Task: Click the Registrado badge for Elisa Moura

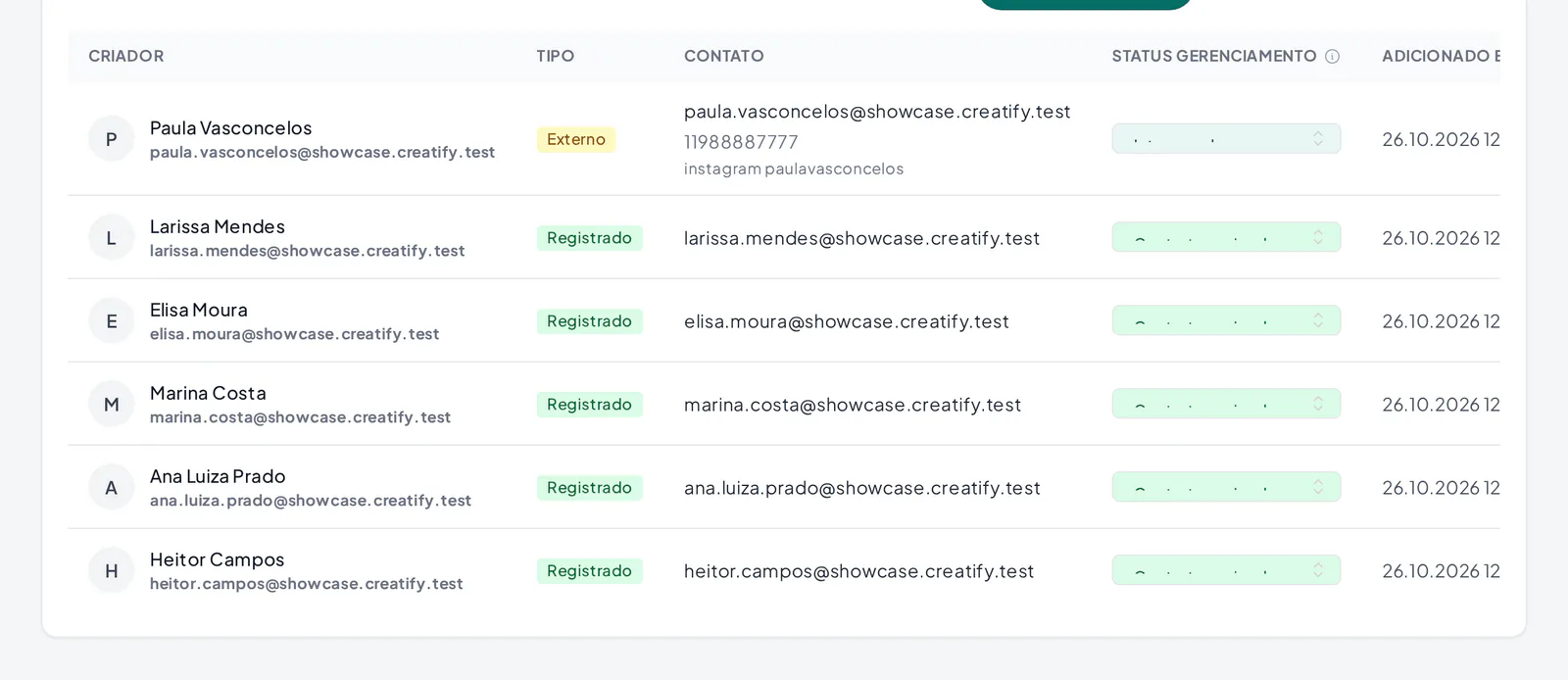Action: coord(590,321)
